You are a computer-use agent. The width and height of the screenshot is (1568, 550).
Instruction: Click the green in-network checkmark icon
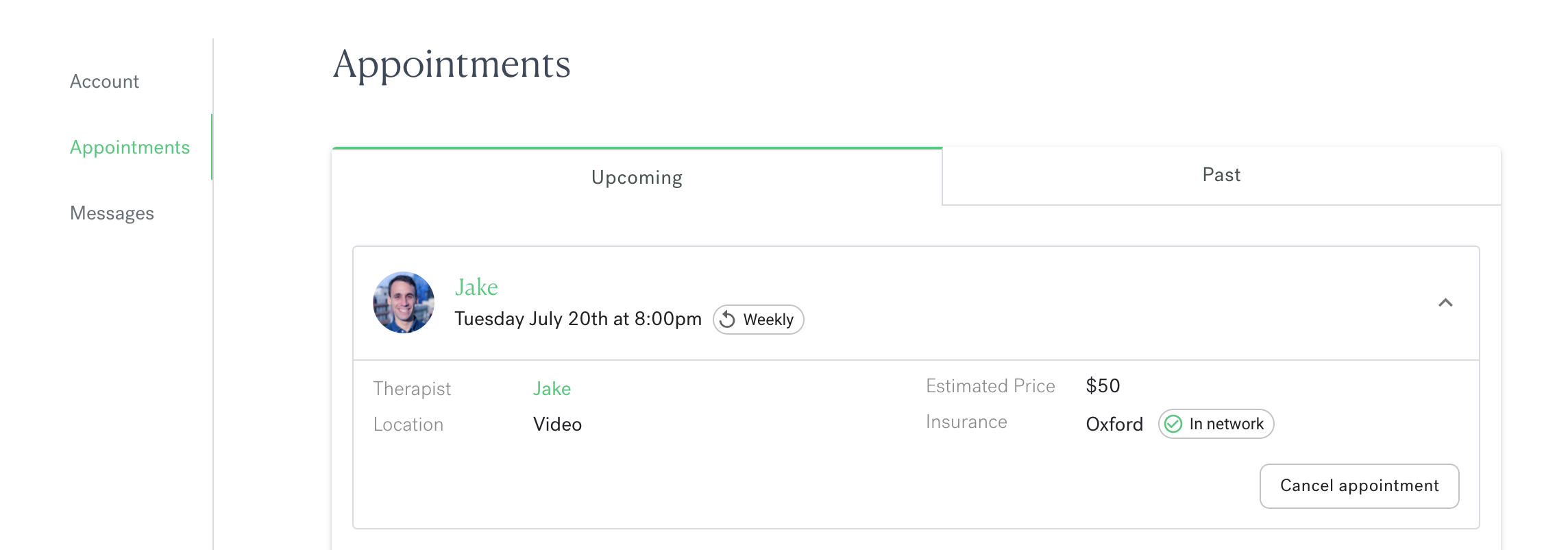point(1173,424)
